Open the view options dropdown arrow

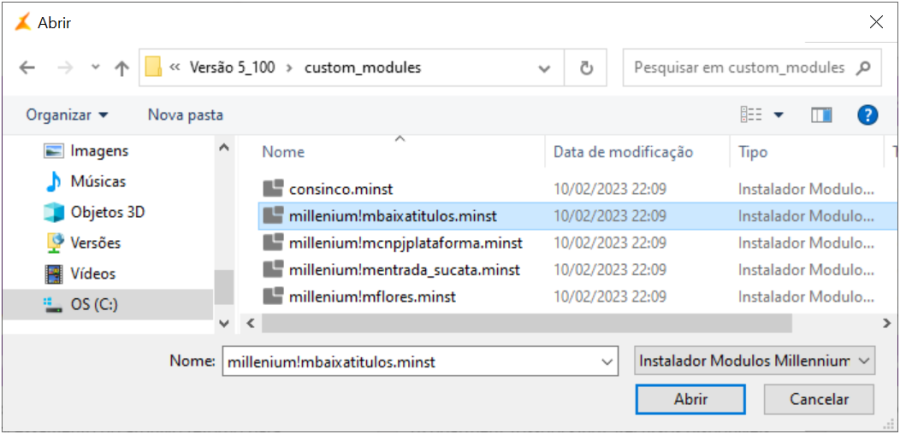pyautogui.click(x=779, y=115)
